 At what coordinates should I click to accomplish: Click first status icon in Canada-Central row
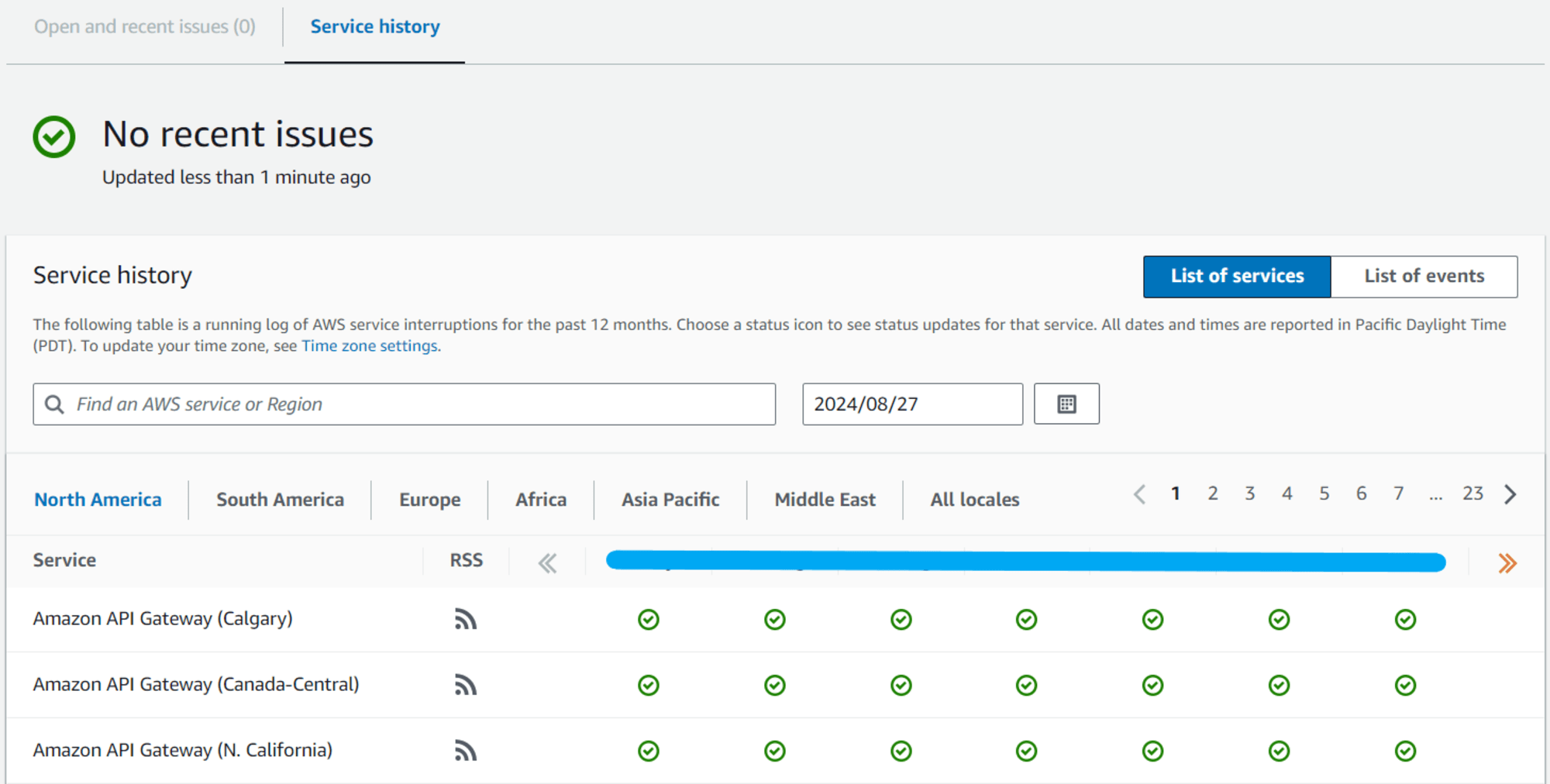pyautogui.click(x=649, y=686)
